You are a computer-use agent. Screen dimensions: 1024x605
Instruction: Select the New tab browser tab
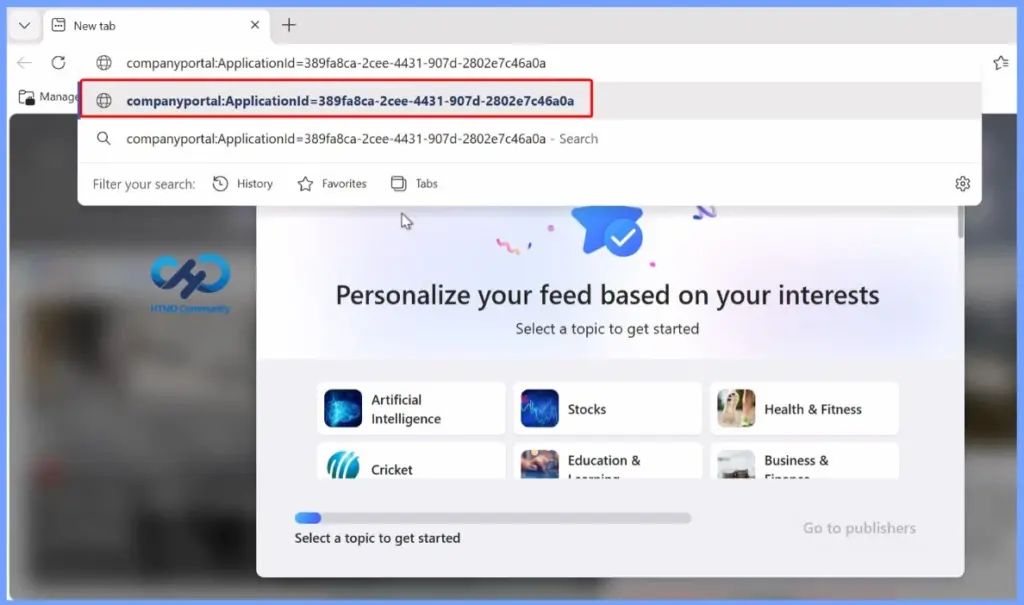coord(157,25)
